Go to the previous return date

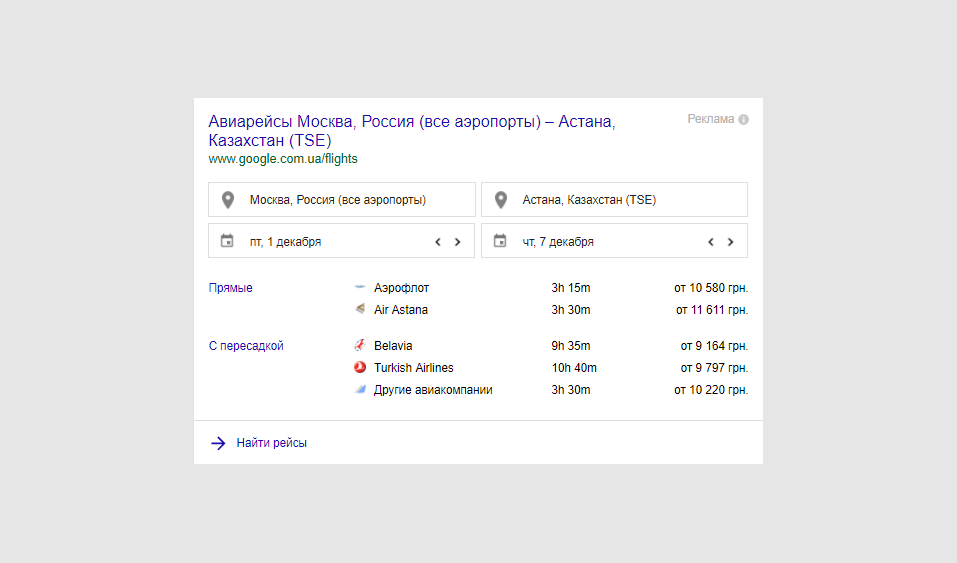pyautogui.click(x=710, y=242)
